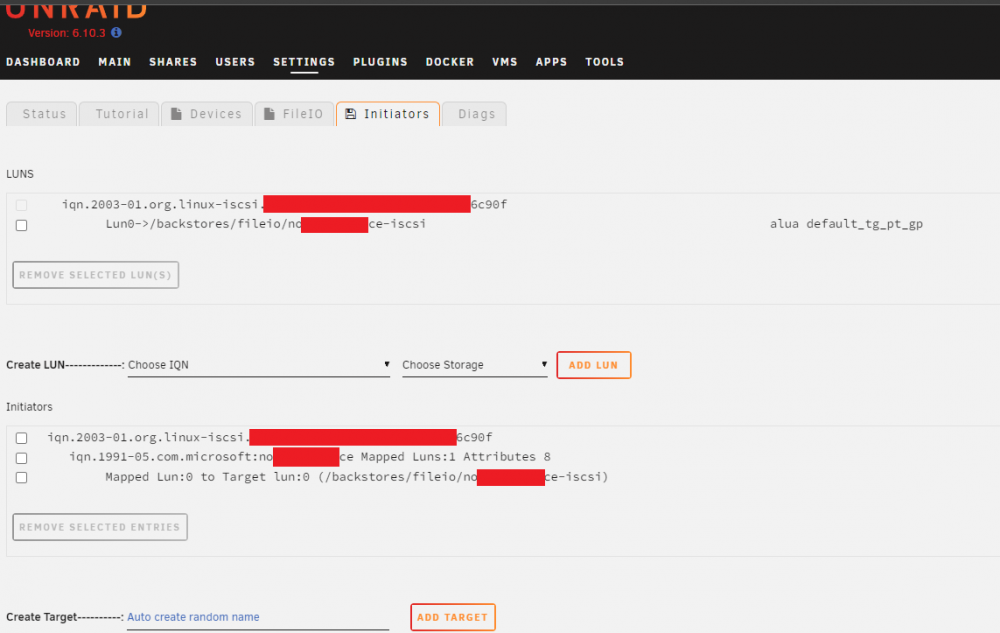Screen dimensions: 1000x633
Task: Open the Dashboard menu
Action: (x=43, y=62)
